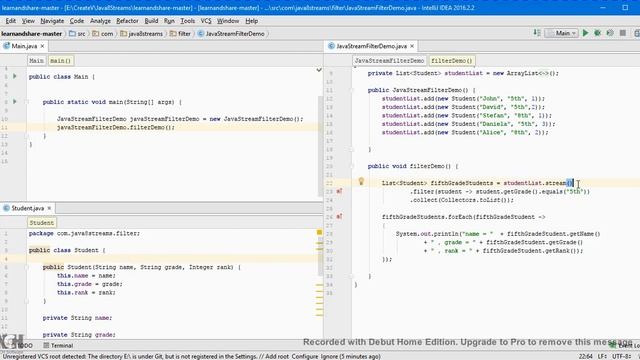Close the JavaStreamFilterDemo.java tab
This screenshot has width=640, height=360.
[x=412, y=46]
